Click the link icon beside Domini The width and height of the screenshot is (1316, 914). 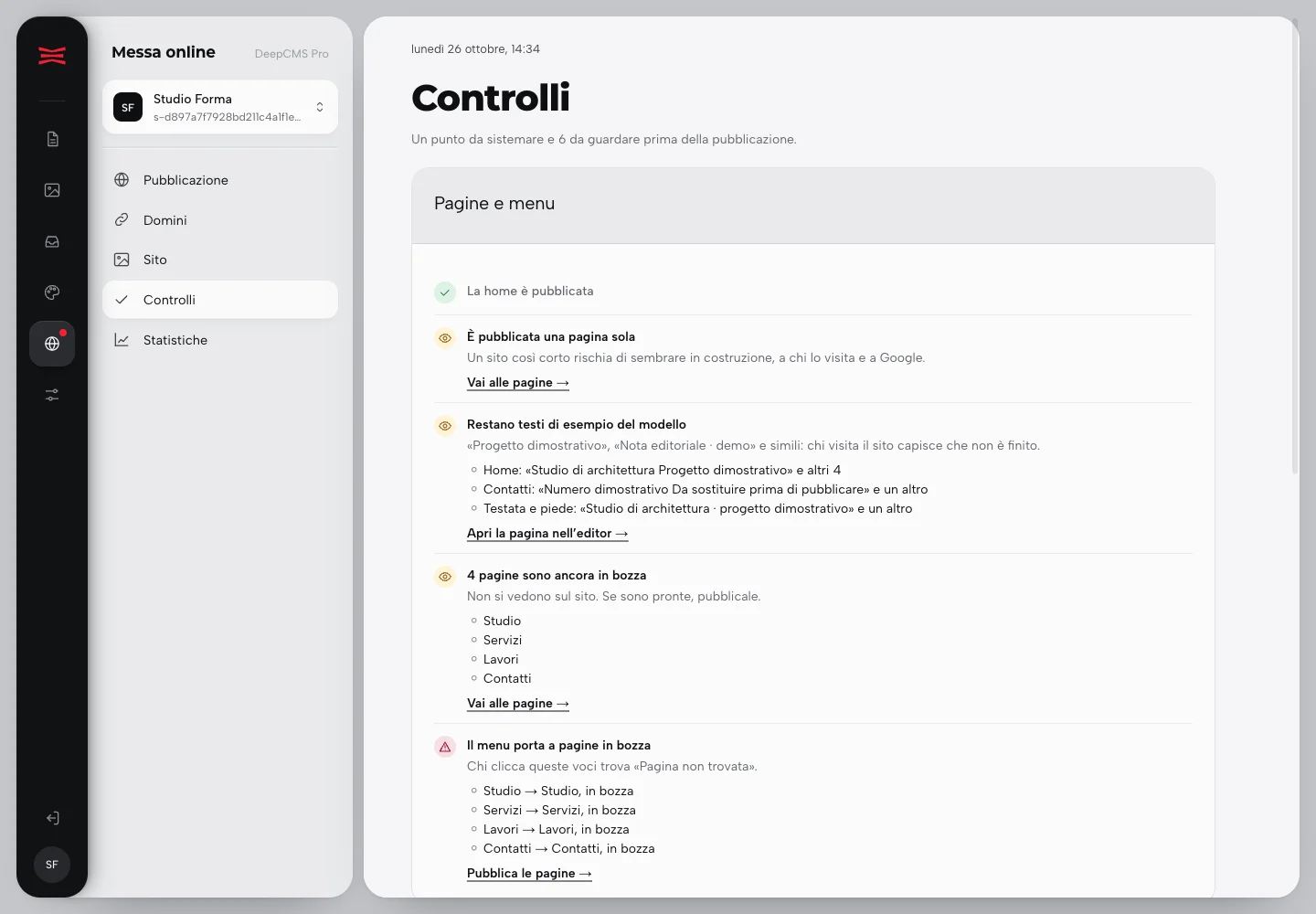(x=122, y=220)
